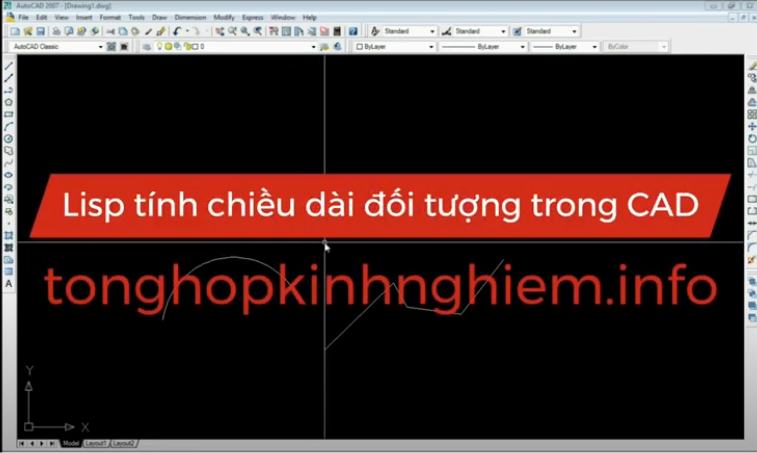Open the DesignCenter icon
The image size is (757, 453).
[286, 31]
